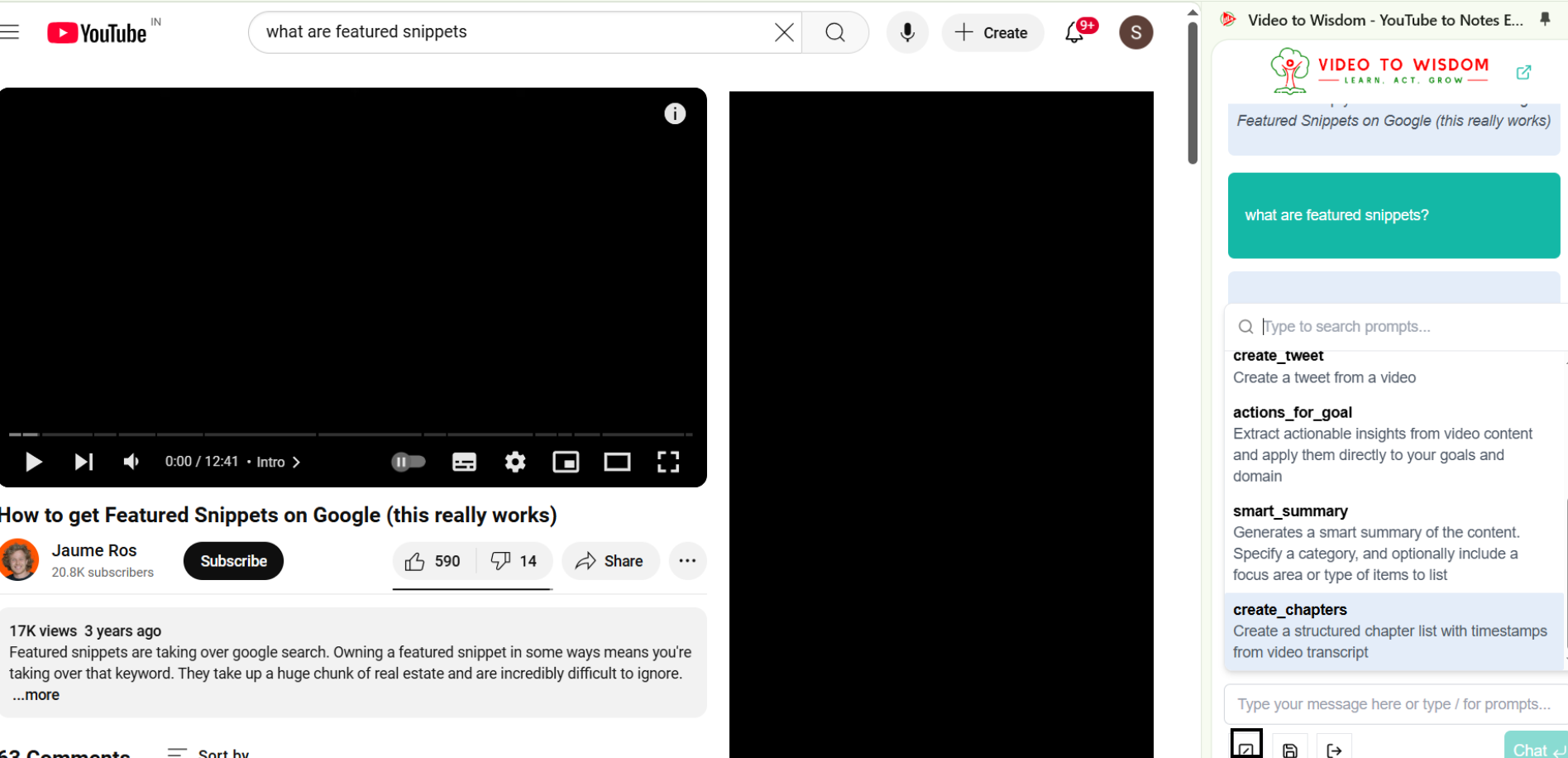Open comments Sort by menu
This screenshot has height=758, width=1568.
click(x=208, y=753)
